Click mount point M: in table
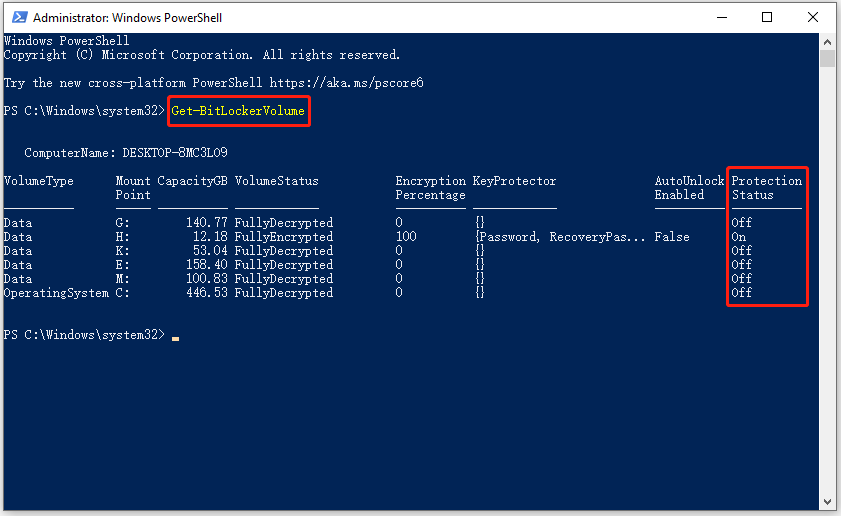841x516 pixels. coord(122,278)
